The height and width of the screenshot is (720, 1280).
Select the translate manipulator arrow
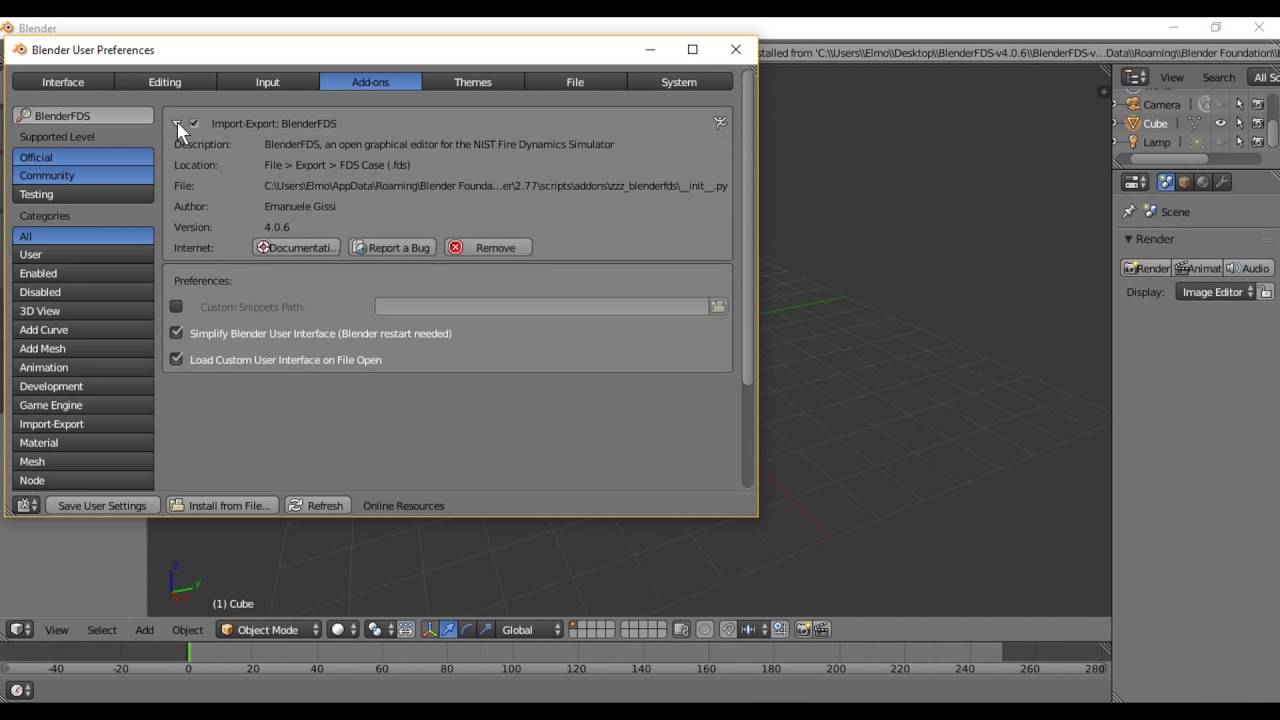pos(448,629)
